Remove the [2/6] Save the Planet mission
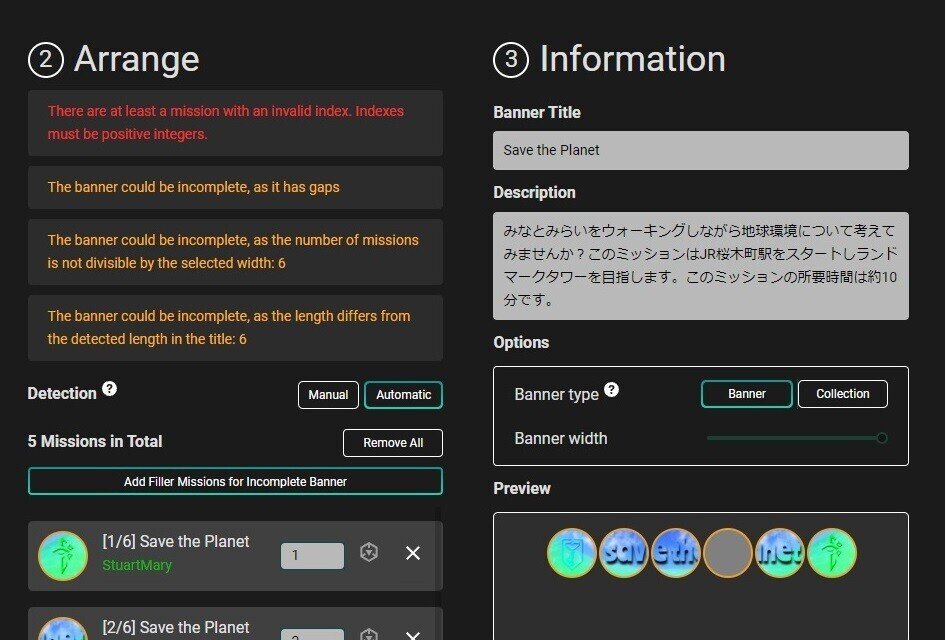The height and width of the screenshot is (640, 947). click(413, 634)
